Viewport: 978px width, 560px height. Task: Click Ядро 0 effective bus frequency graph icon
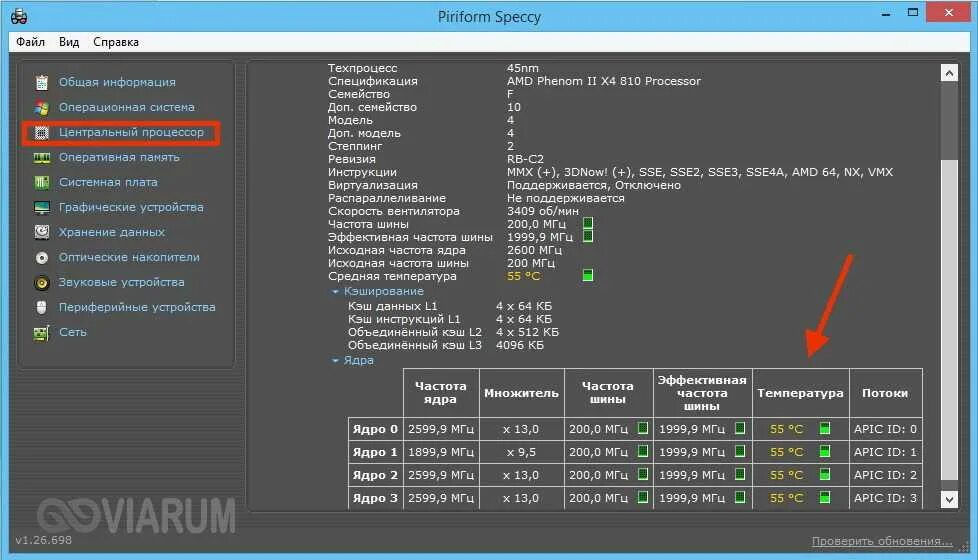[x=740, y=428]
